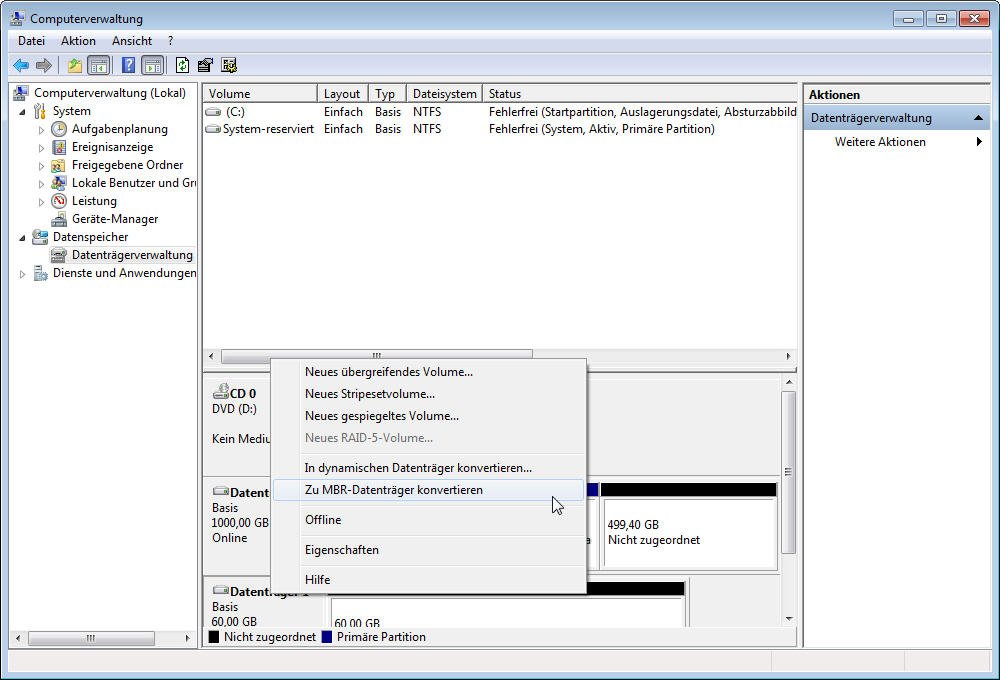This screenshot has width=1000, height=680.
Task: Click the black Nicht zugeordnet legend swatch
Action: tap(214, 637)
